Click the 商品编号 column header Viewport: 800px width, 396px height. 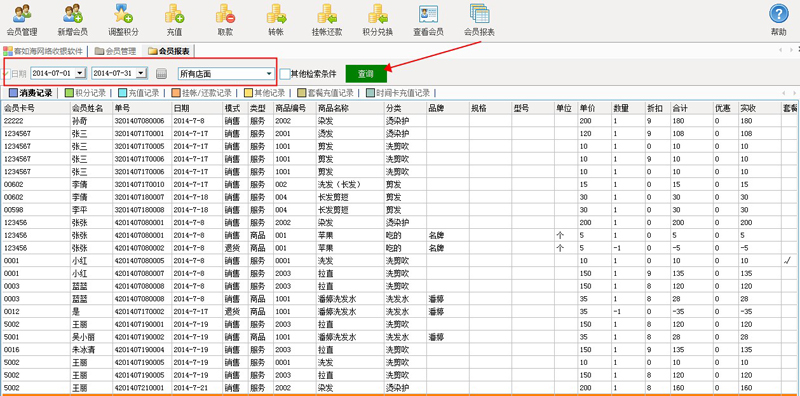click(x=294, y=108)
